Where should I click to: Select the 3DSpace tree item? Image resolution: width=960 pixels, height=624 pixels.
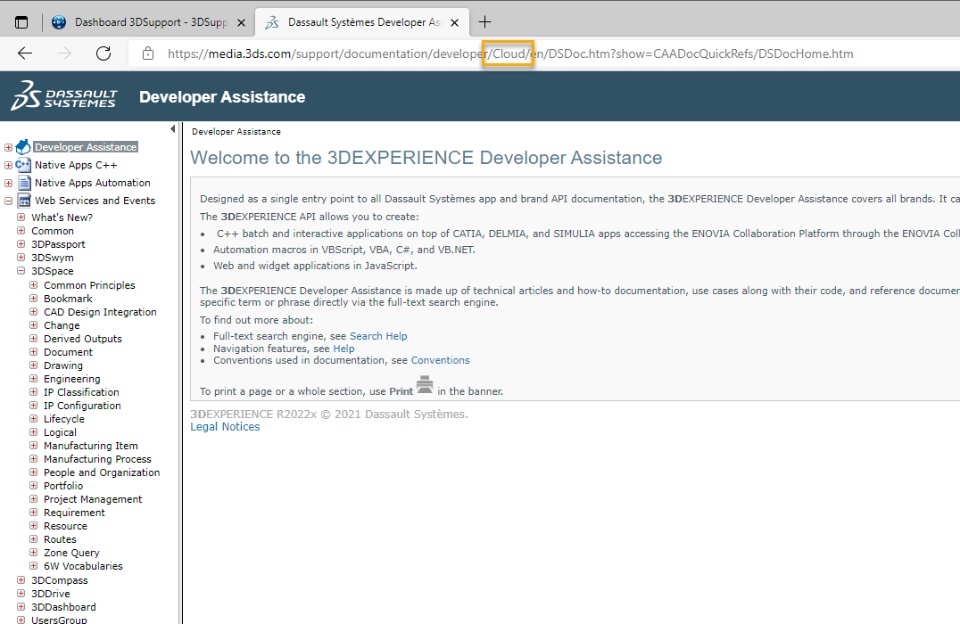[52, 271]
